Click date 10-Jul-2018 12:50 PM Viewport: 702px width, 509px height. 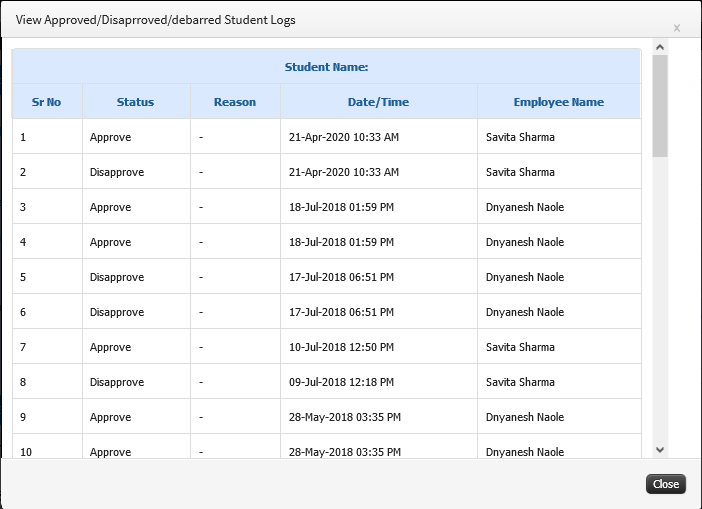pos(341,347)
